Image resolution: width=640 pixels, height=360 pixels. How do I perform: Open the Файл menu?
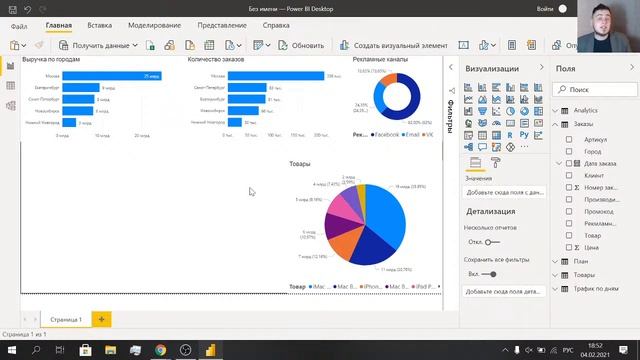click(x=19, y=26)
